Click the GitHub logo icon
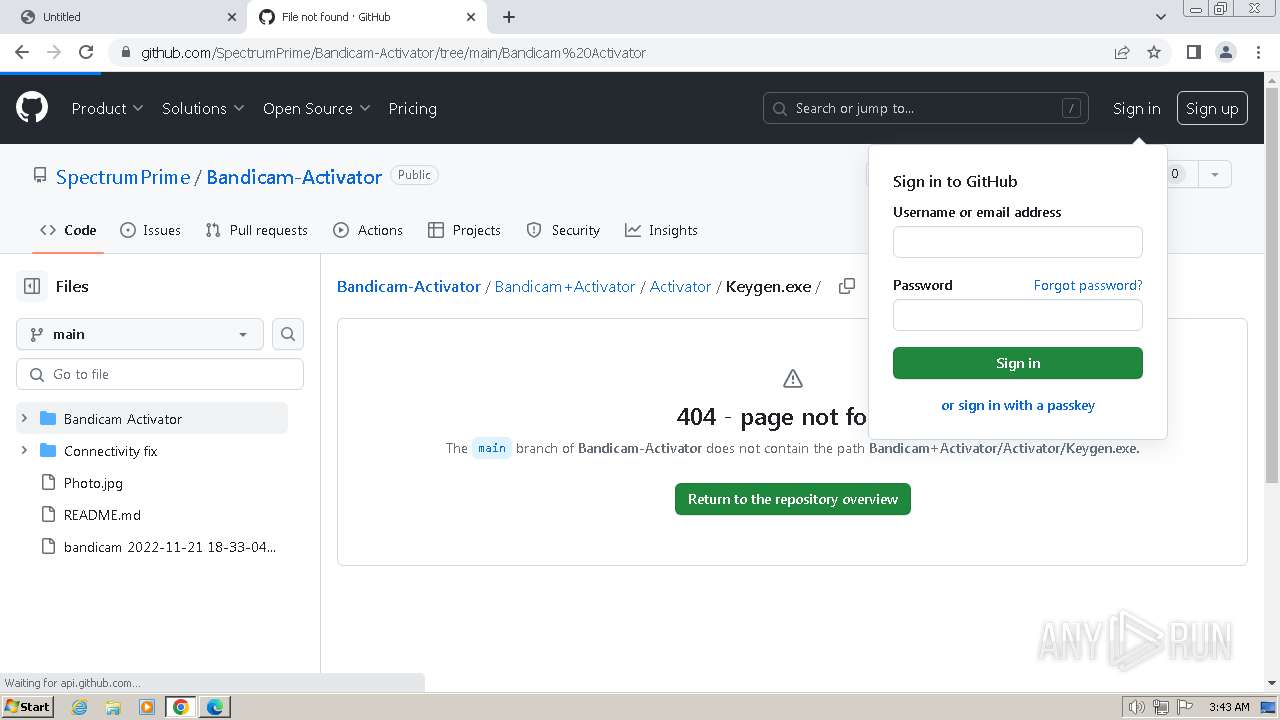Viewport: 1280px width, 720px height. tap(32, 108)
